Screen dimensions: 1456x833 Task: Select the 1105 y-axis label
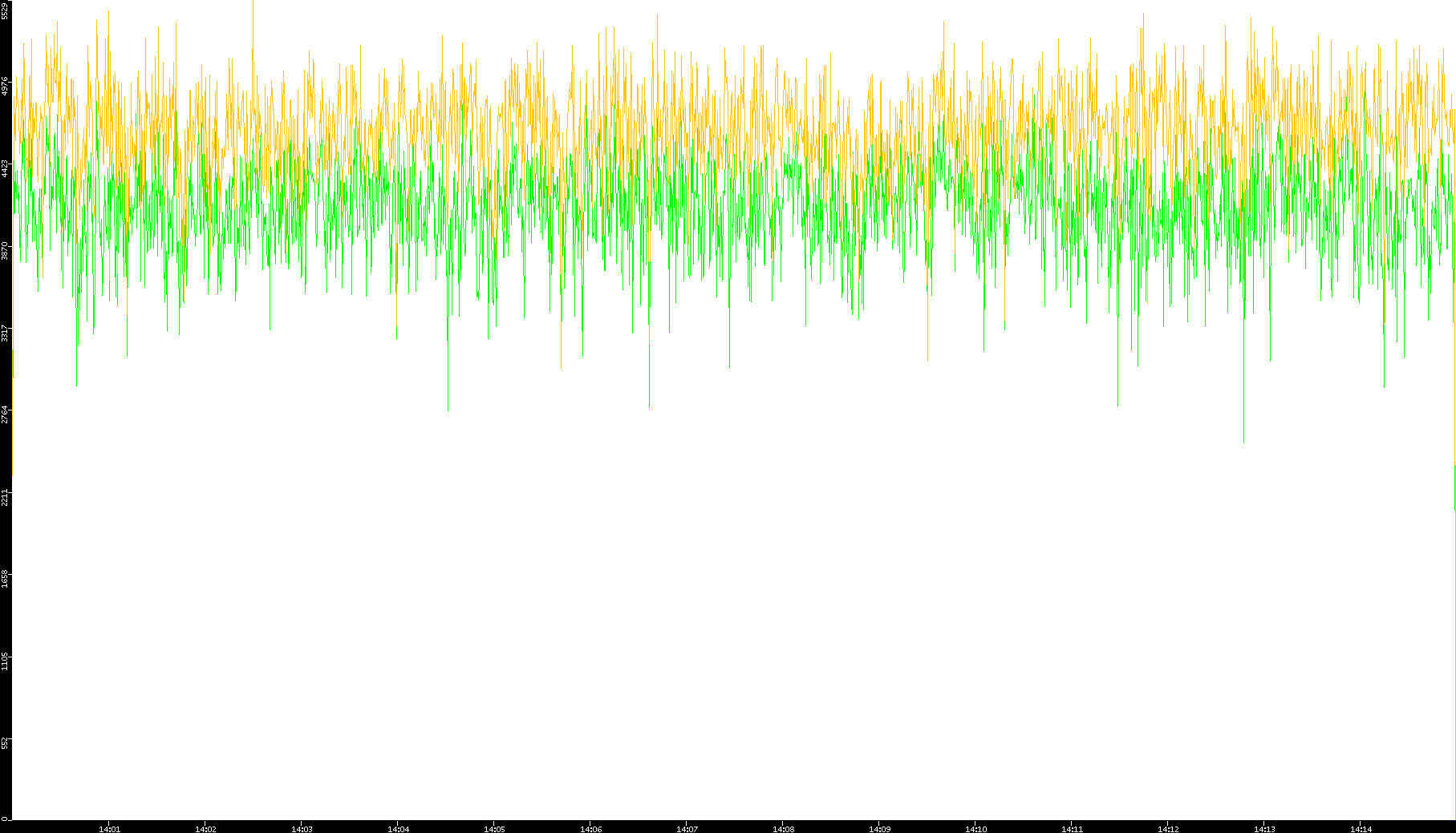click(x=6, y=661)
